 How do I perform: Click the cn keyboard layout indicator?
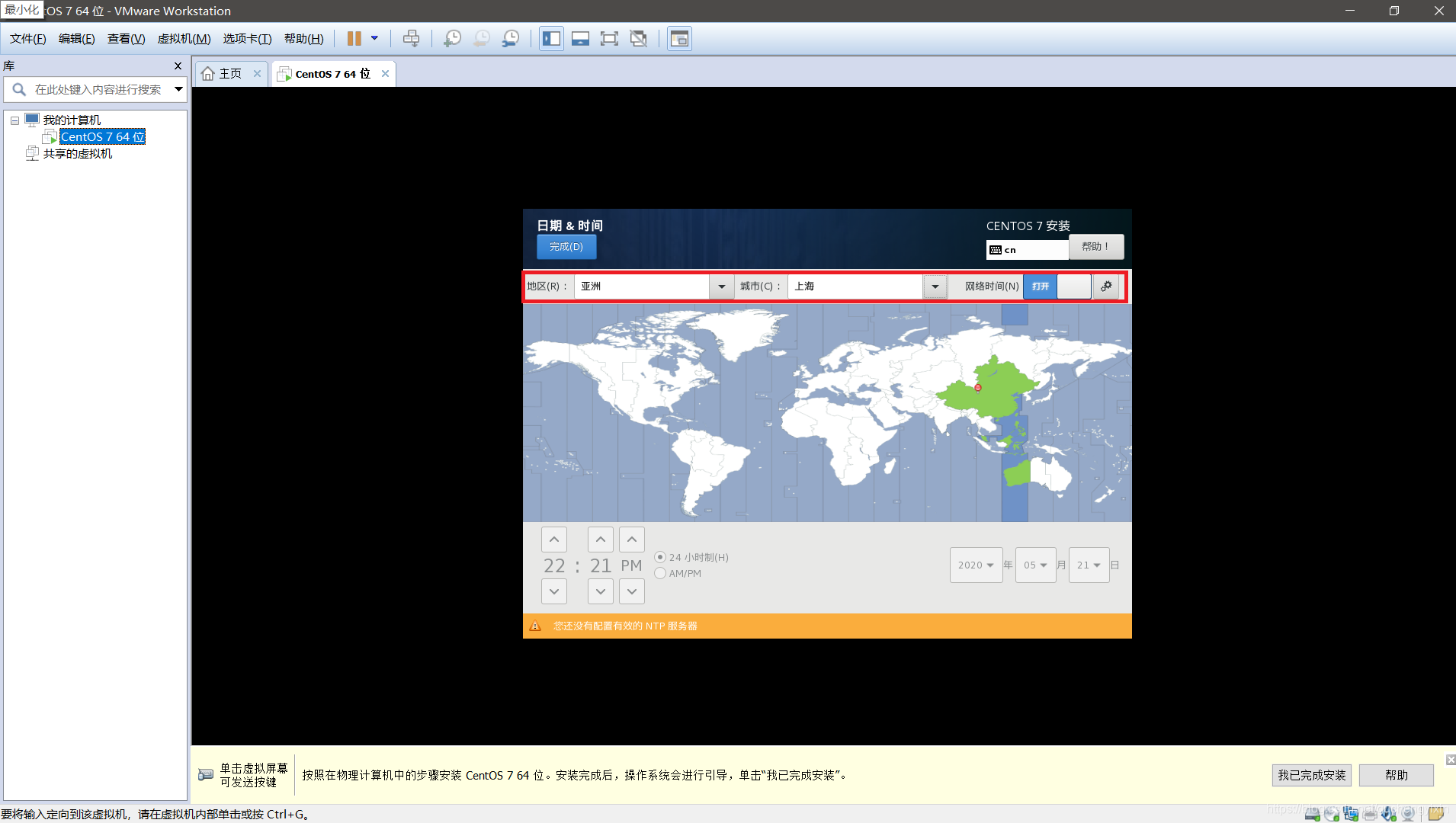1027,250
